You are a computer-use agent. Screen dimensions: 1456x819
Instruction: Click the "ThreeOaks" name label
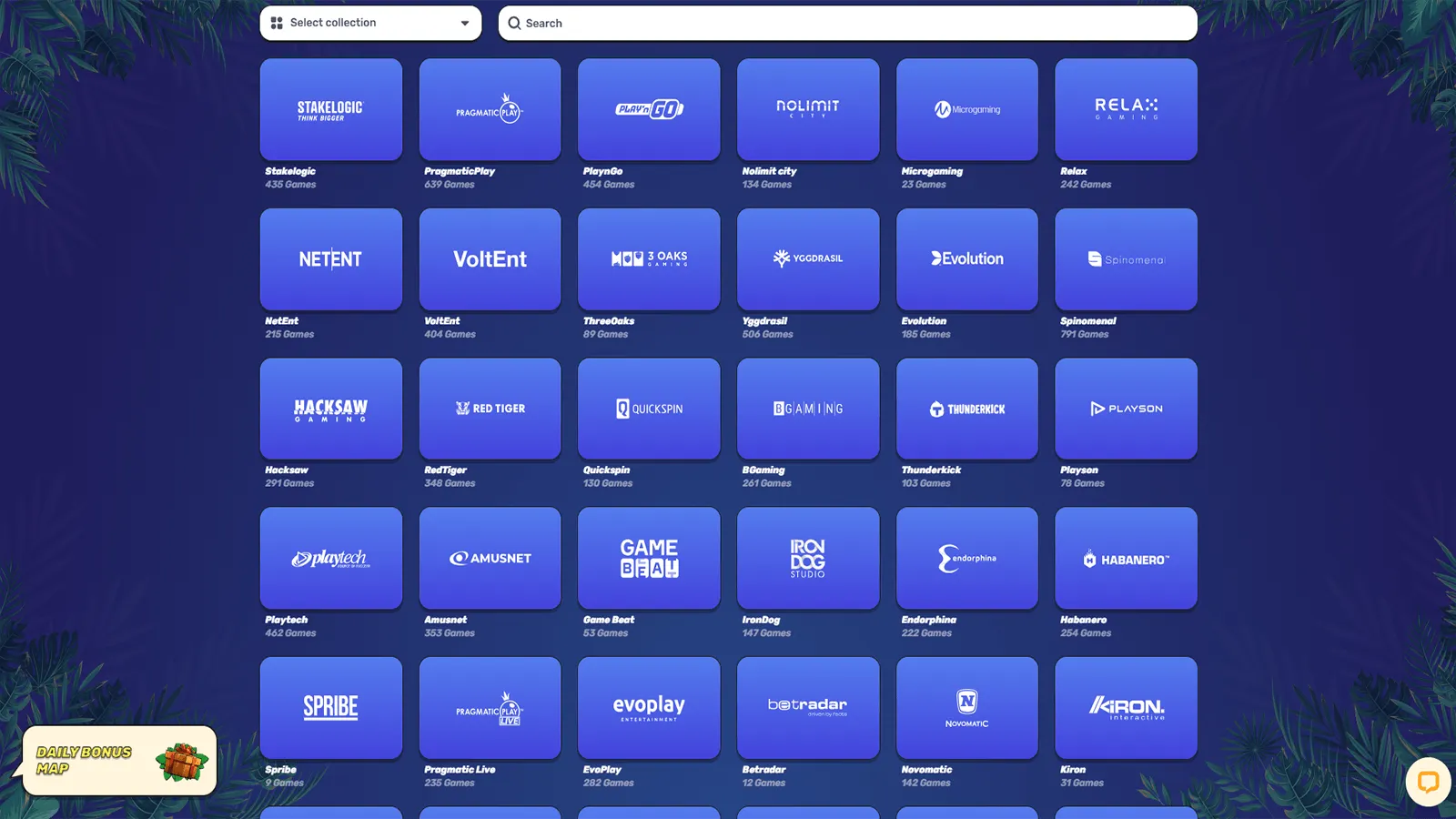(x=609, y=321)
